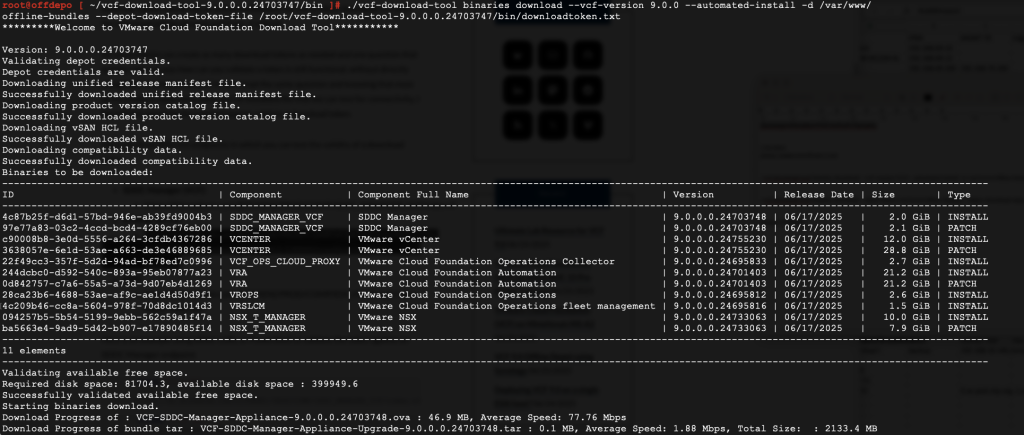Viewport: 1024px width, 435px height.
Task: Click the Type column header
Action: (x=959, y=195)
